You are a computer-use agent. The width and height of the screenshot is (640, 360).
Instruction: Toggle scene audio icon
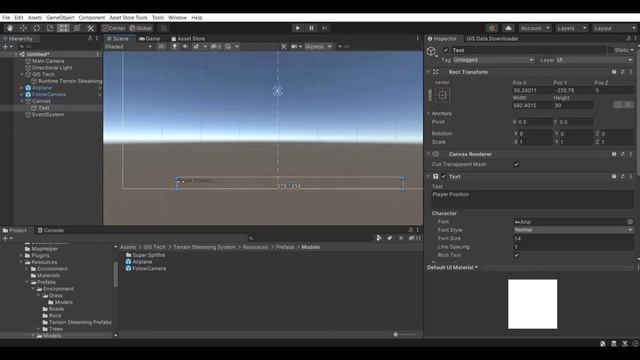tap(185, 47)
